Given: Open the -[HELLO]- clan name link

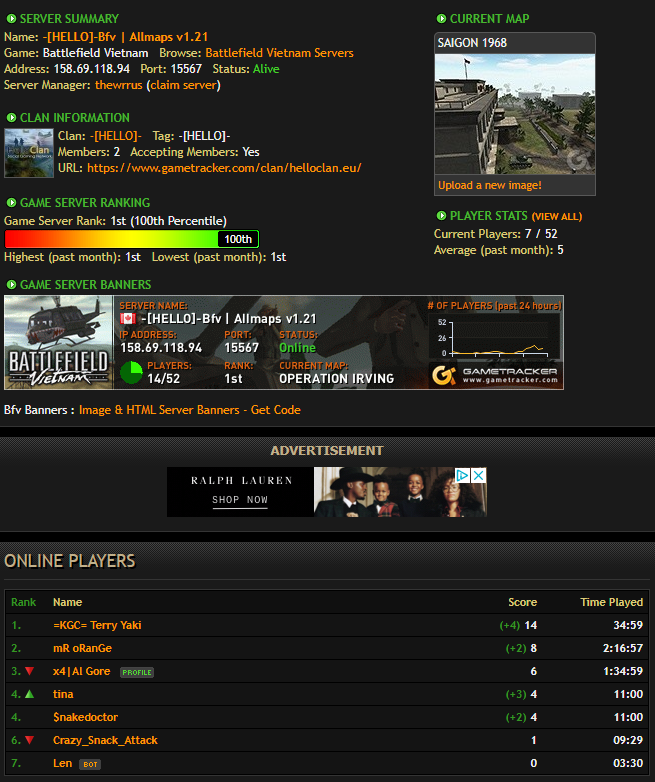Looking at the screenshot, I should coord(116,136).
